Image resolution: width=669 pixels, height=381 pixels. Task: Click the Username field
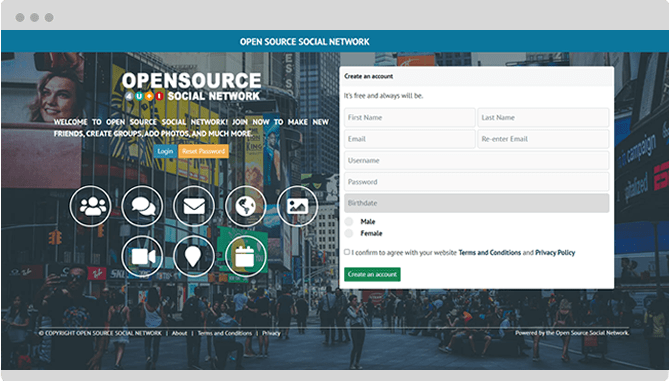pyautogui.click(x=477, y=160)
